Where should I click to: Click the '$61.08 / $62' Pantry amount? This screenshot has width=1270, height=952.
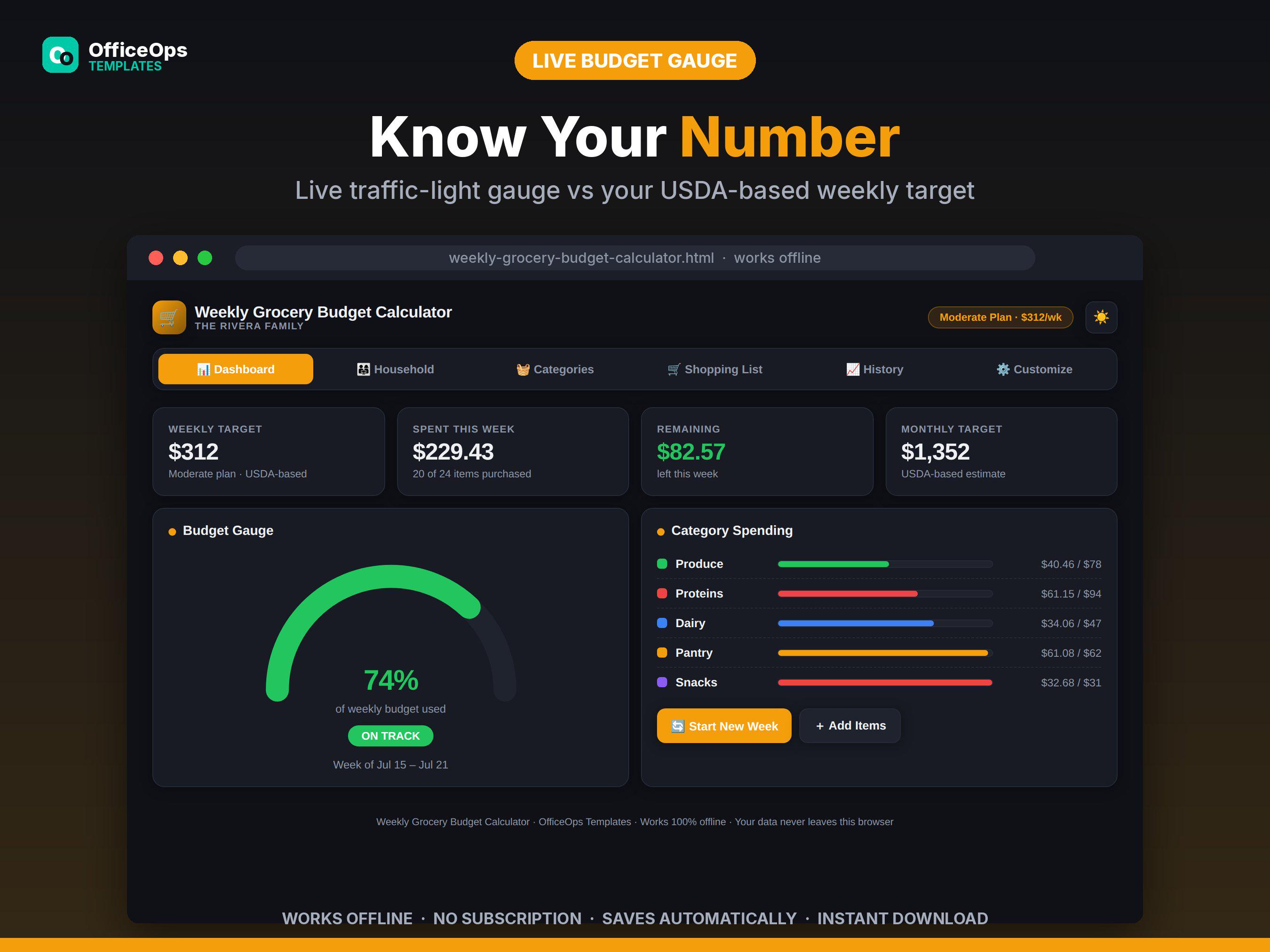pyautogui.click(x=1071, y=653)
